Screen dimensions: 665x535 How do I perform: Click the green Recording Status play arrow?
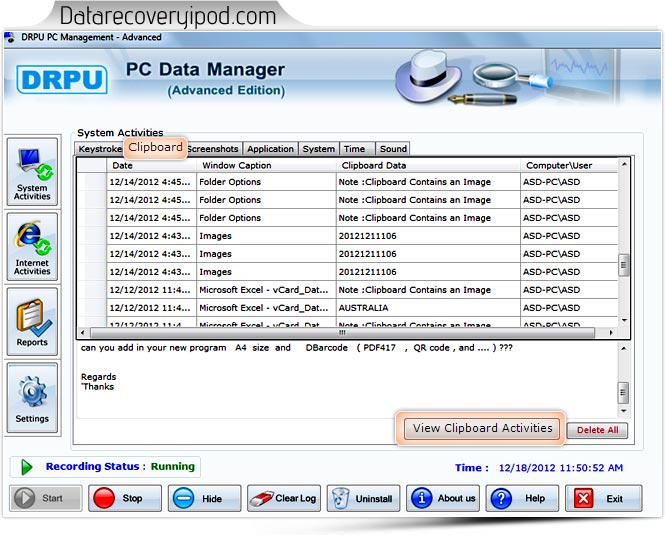27,467
